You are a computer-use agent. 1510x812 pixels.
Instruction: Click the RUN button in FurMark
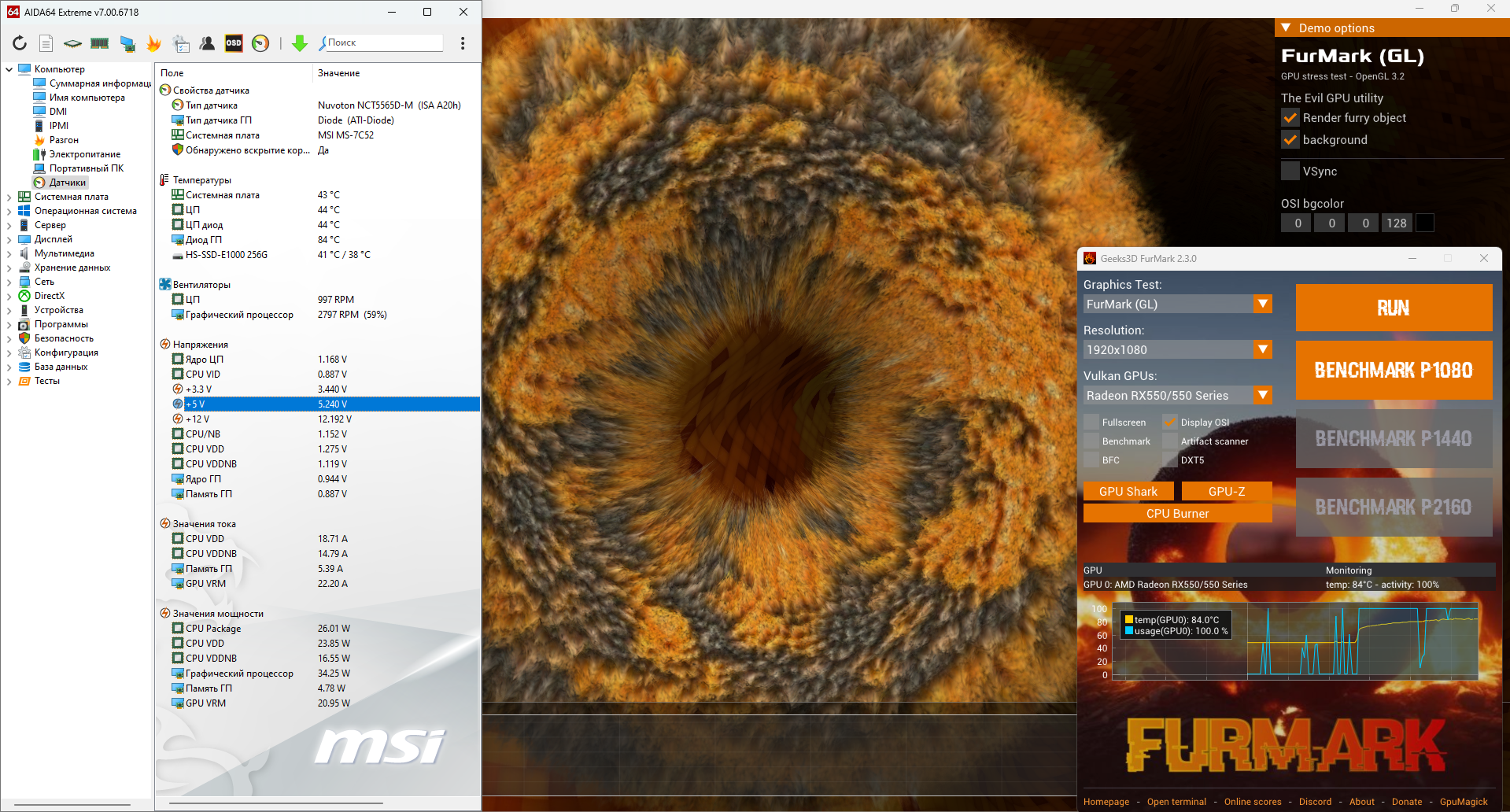(x=1394, y=308)
